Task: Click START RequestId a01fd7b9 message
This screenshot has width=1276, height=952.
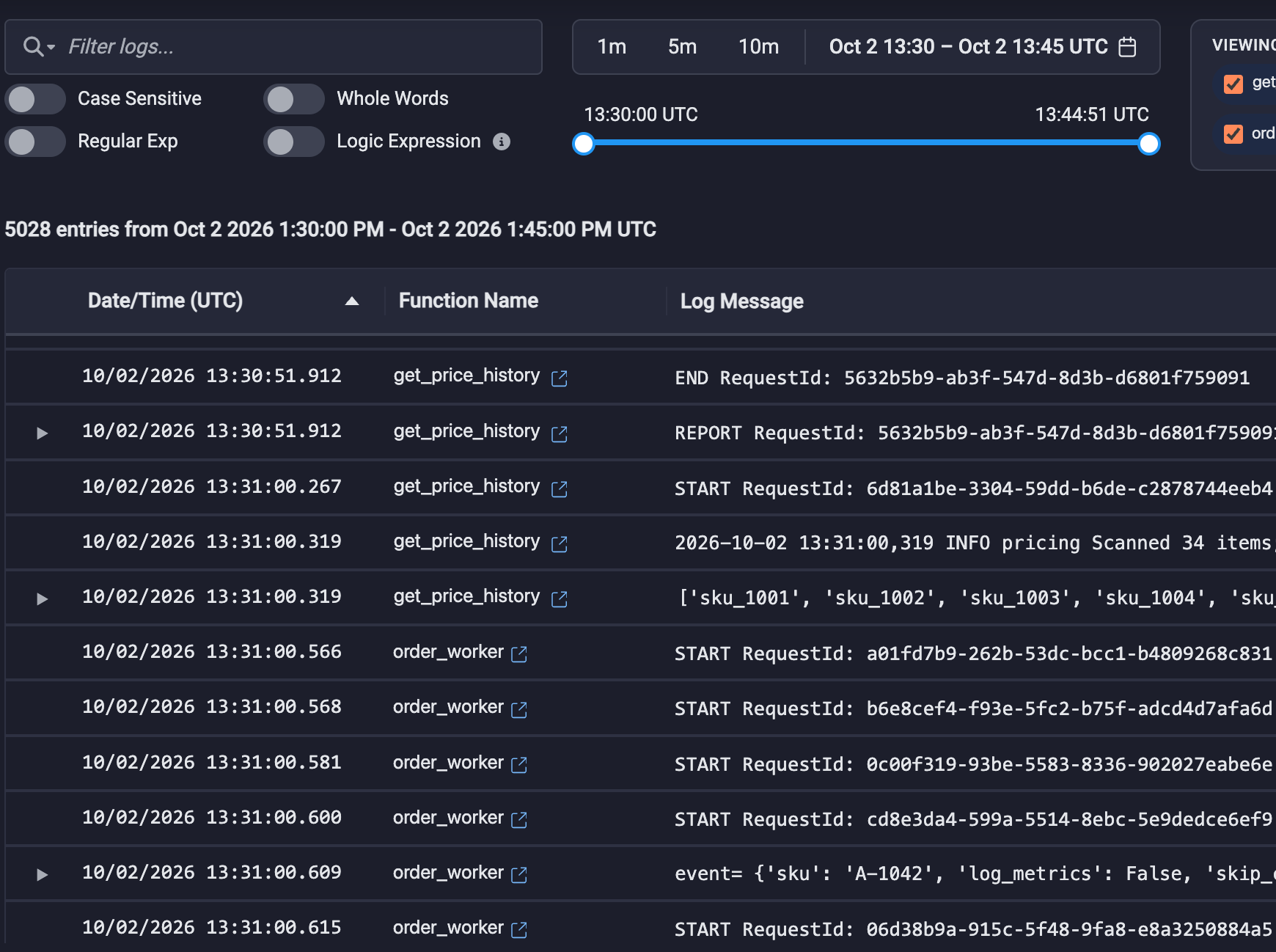Action: pos(974,653)
